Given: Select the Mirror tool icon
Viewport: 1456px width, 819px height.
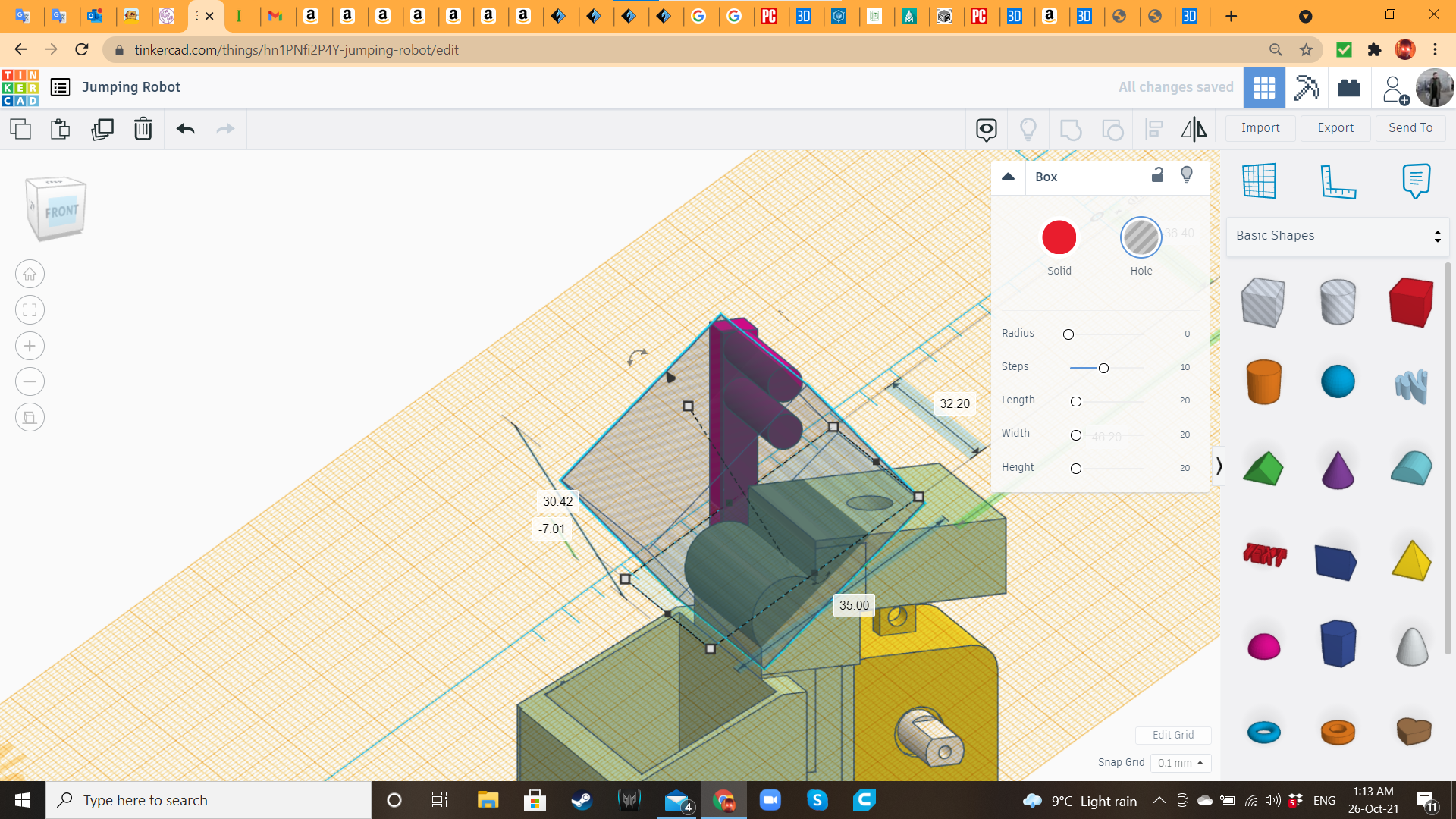Looking at the screenshot, I should (x=1194, y=129).
